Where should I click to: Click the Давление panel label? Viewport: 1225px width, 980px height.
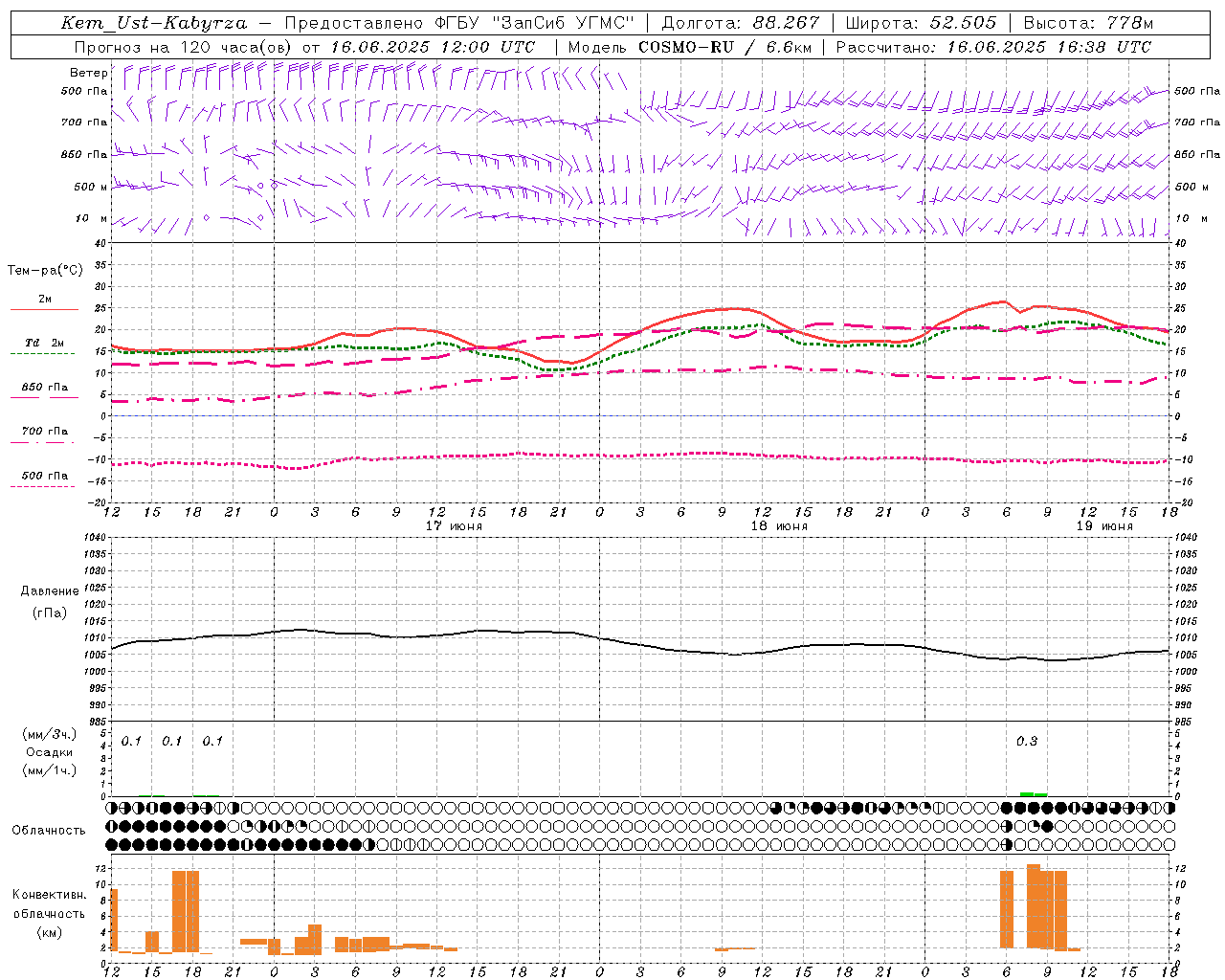coord(50,591)
